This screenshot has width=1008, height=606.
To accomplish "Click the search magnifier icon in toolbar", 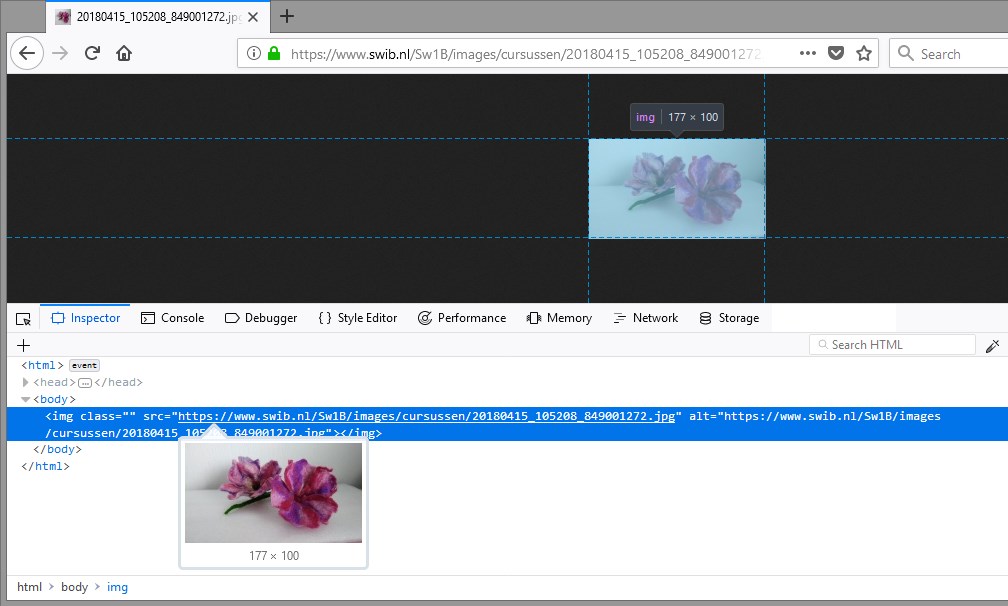I will tap(905, 53).
